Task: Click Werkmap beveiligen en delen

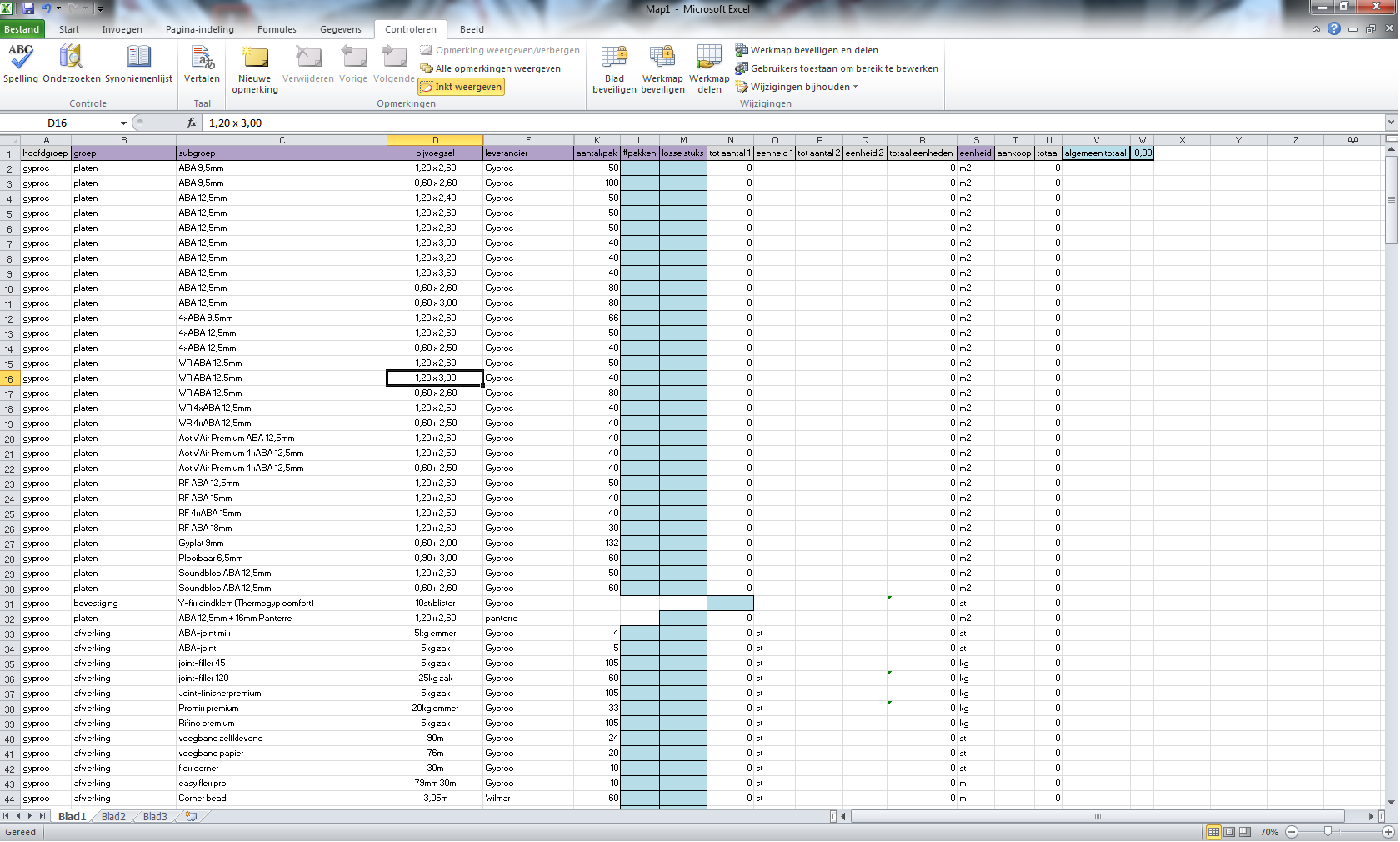Action: click(x=813, y=50)
